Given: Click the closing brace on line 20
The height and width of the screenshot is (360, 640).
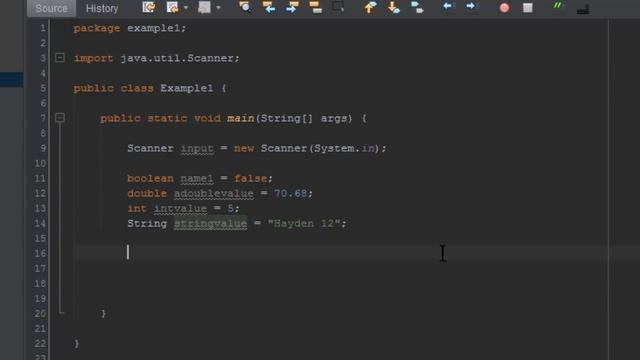Looking at the screenshot, I should coord(103,313).
